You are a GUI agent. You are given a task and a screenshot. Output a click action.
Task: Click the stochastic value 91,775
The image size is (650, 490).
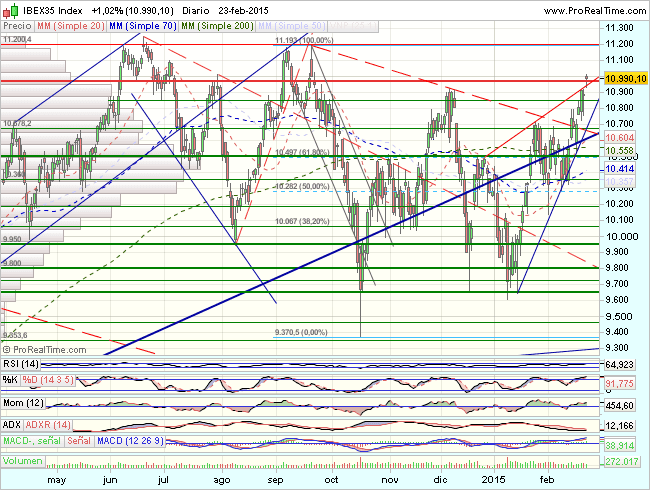click(x=620, y=384)
